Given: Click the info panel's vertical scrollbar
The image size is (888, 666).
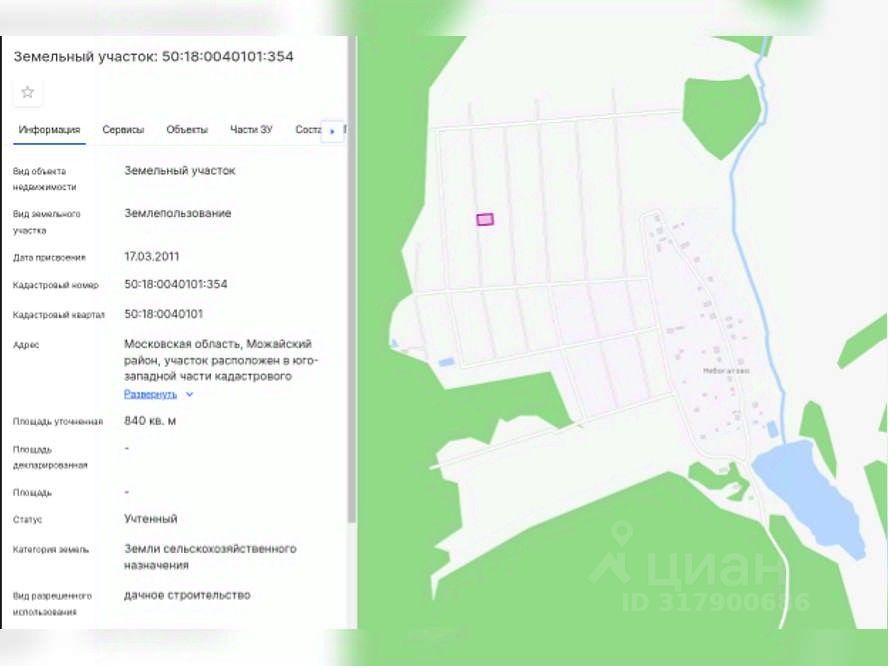Looking at the screenshot, I should coord(351,300).
